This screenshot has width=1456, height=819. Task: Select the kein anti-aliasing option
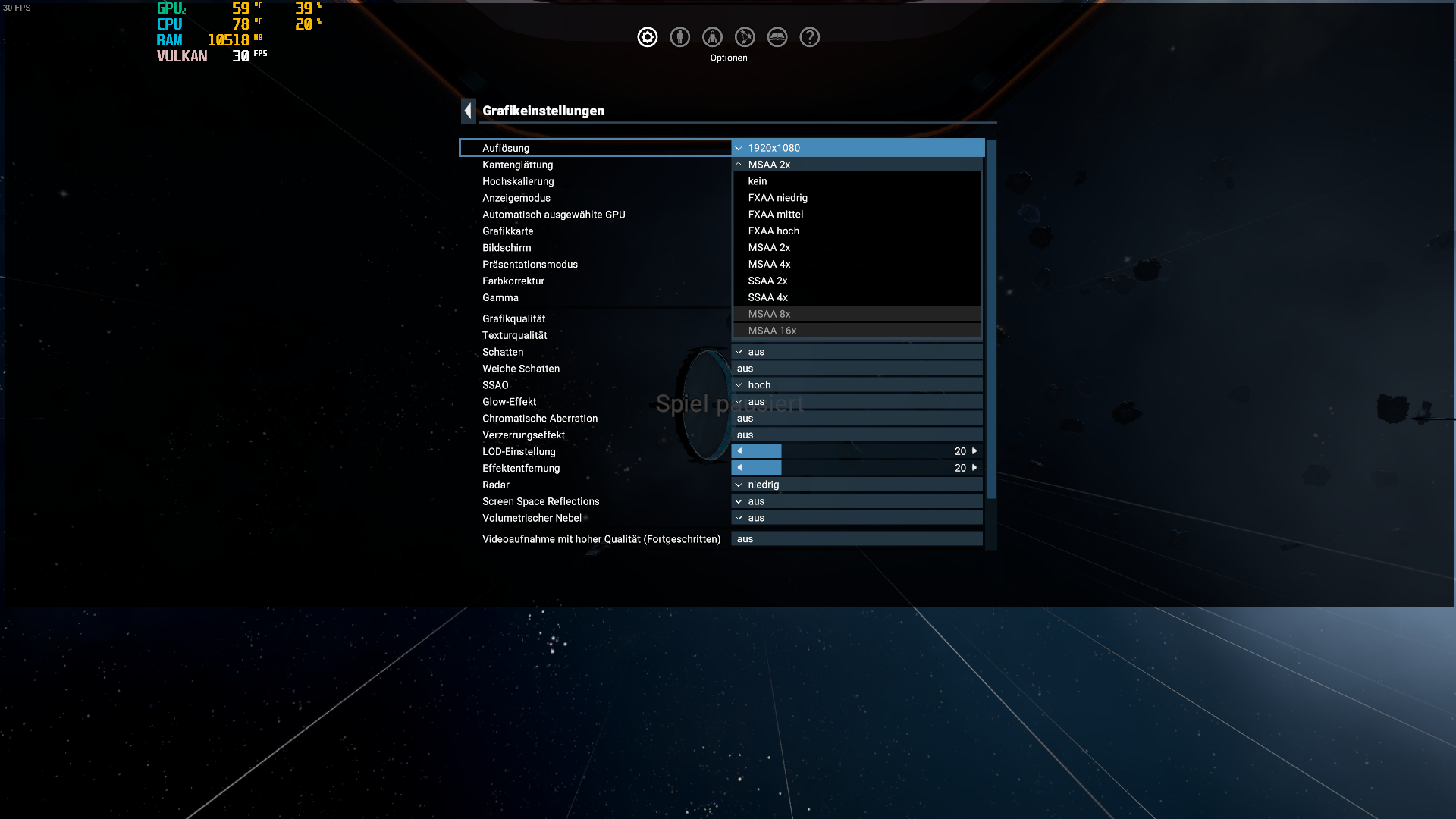[758, 181]
